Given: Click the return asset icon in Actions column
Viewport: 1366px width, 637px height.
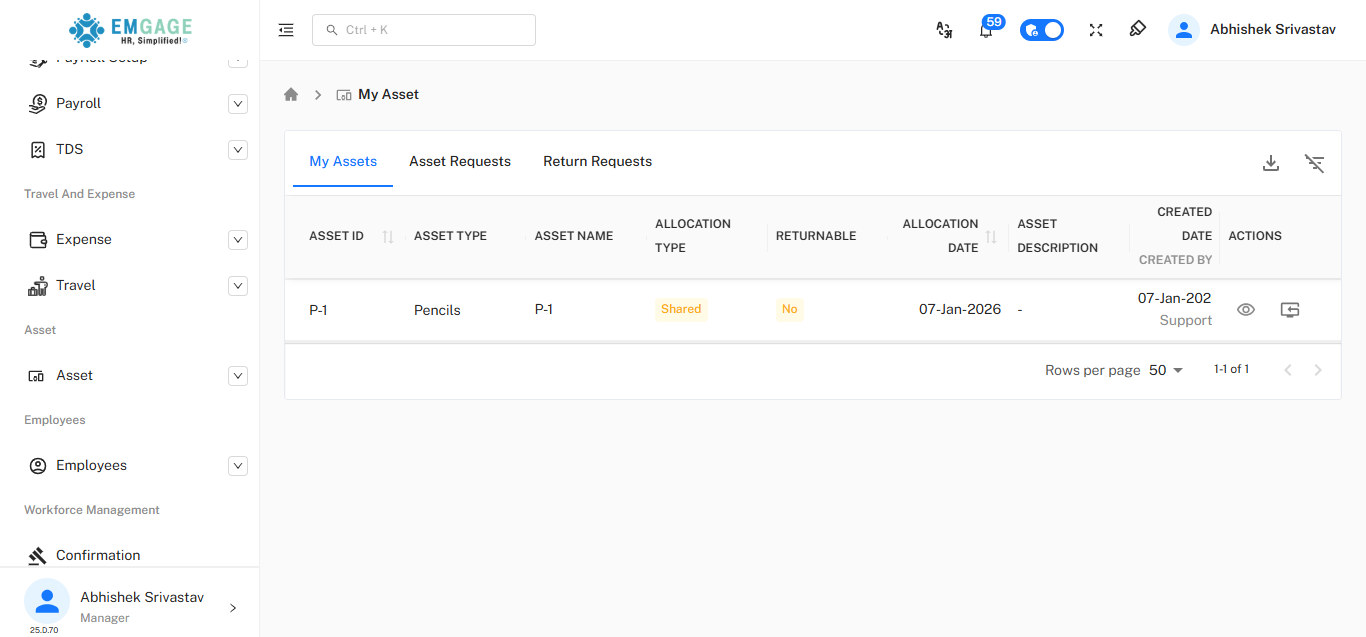Looking at the screenshot, I should (x=1289, y=310).
